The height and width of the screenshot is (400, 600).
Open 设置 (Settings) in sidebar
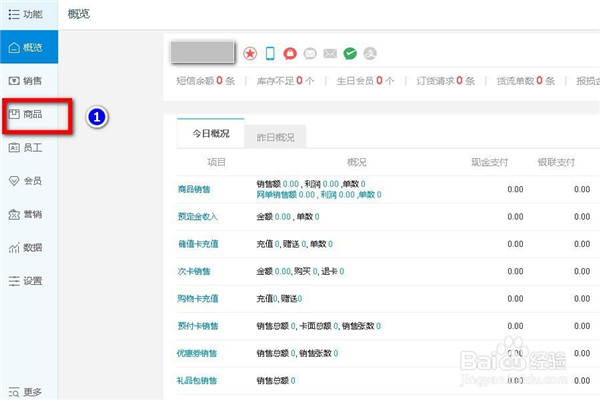tap(28, 281)
